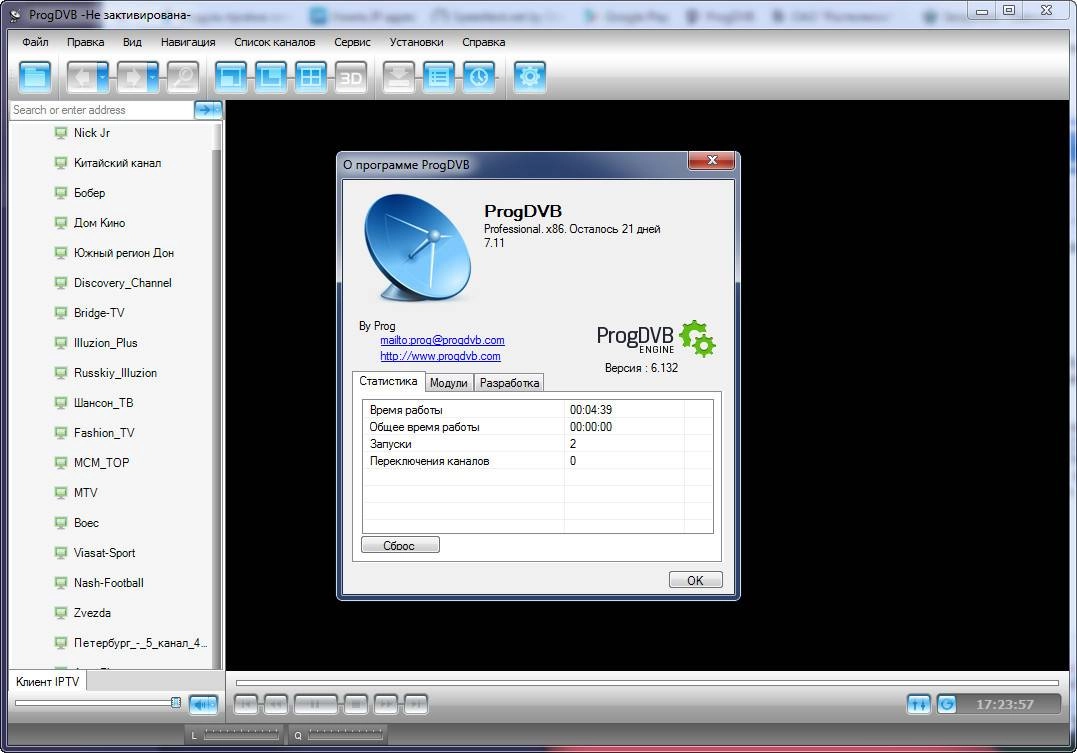
Task: Click the skip-to-previous playback button
Action: [246, 704]
